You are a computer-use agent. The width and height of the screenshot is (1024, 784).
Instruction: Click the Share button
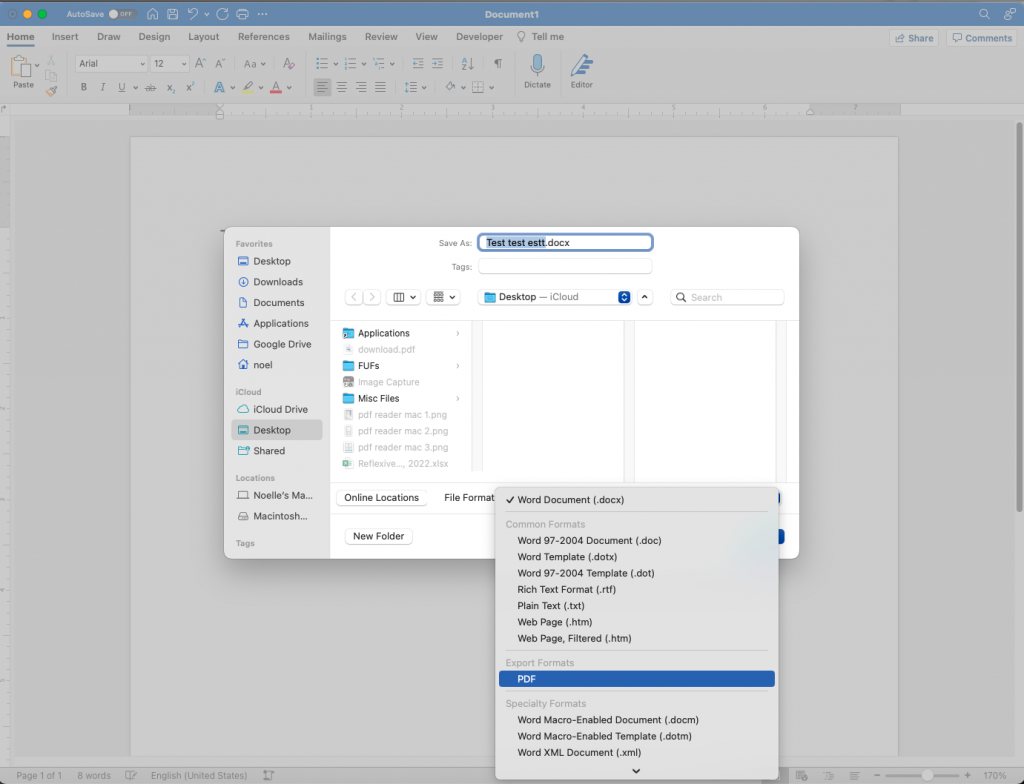click(914, 38)
